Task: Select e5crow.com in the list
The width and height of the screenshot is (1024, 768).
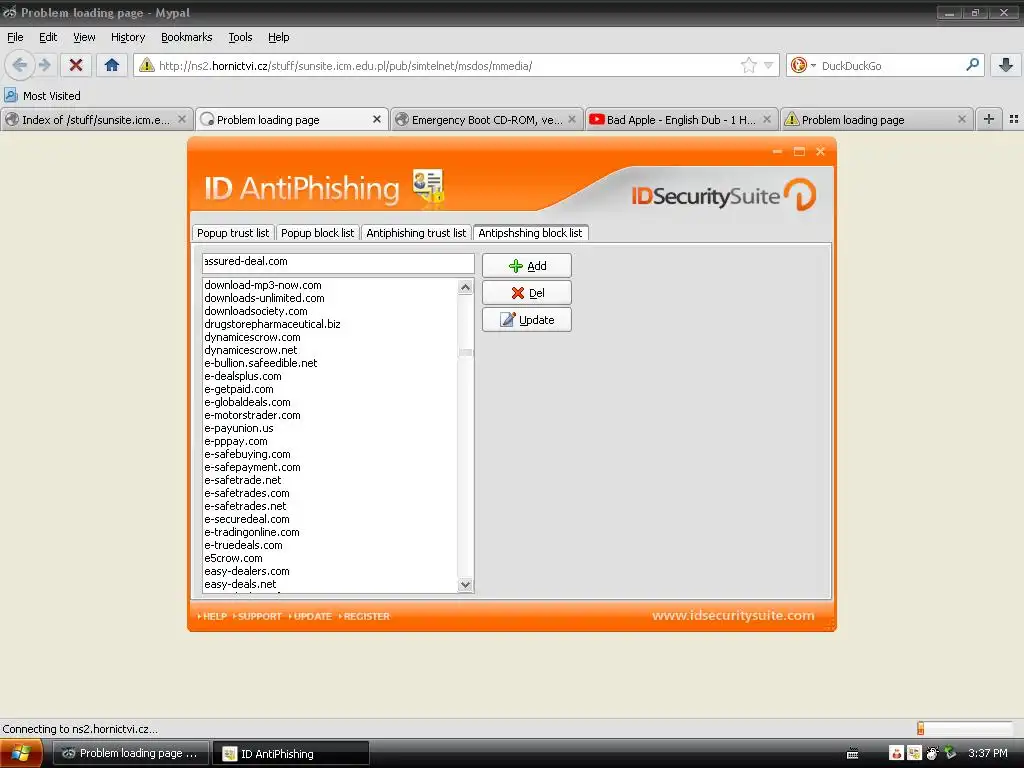Action: [233, 558]
